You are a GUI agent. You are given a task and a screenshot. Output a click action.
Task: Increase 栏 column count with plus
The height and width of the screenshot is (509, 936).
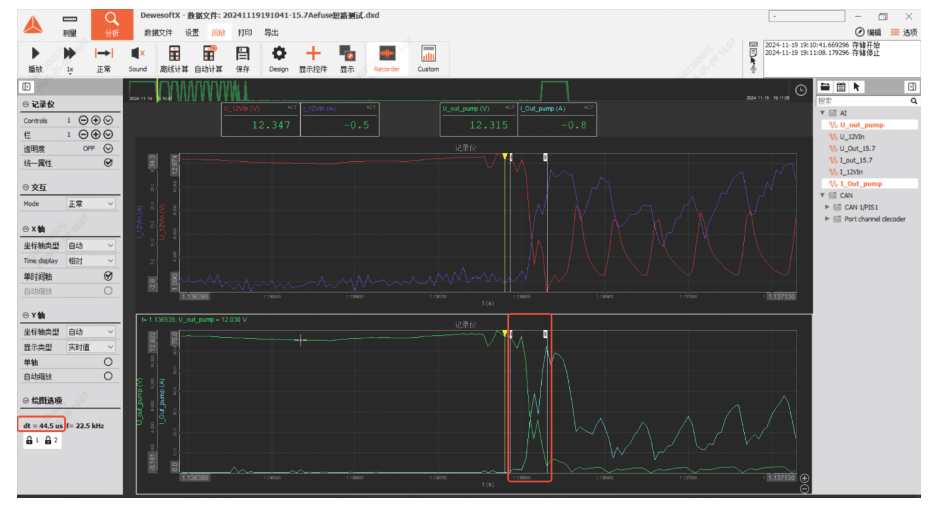pyautogui.click(x=96, y=135)
